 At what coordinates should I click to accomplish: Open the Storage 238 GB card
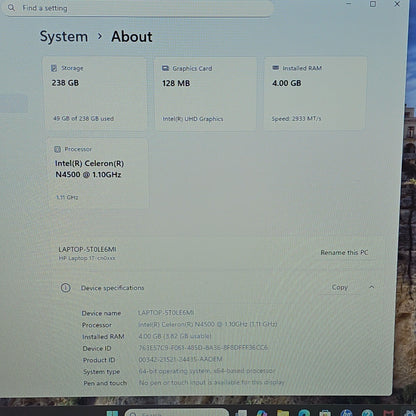[x=95, y=93]
